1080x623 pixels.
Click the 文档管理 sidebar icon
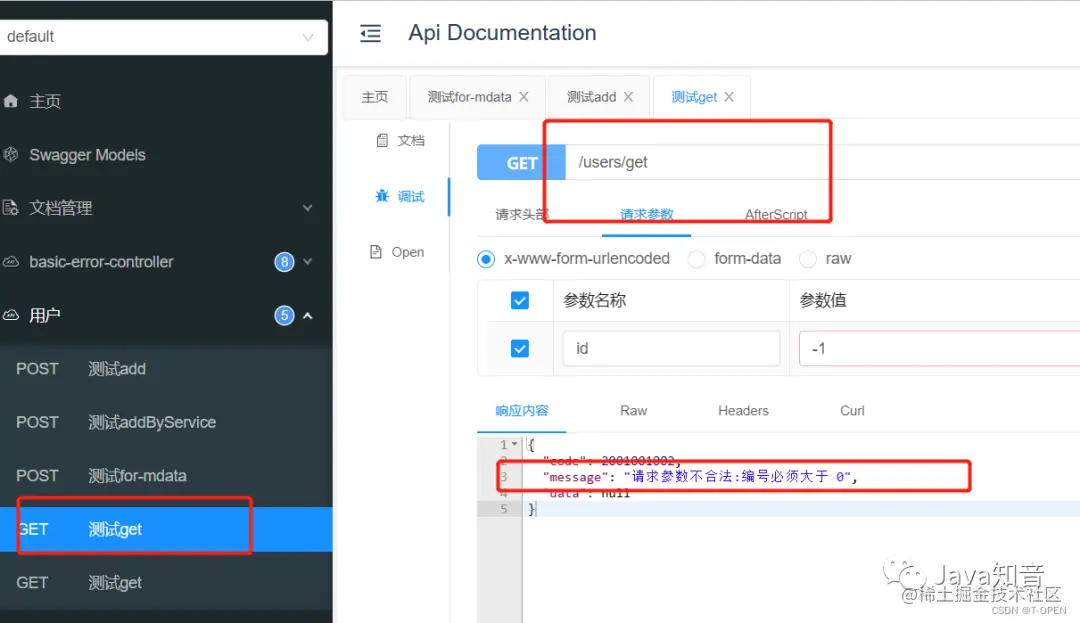pyautogui.click(x=10, y=208)
